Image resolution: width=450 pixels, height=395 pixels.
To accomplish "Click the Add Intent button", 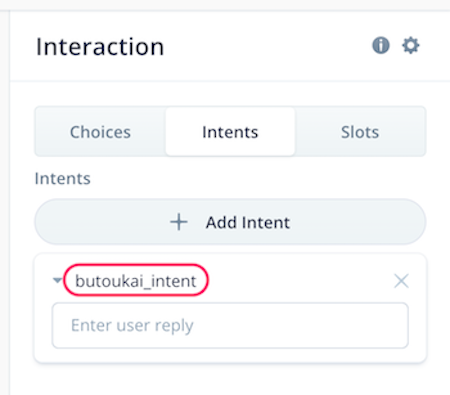I will click(x=230, y=222).
